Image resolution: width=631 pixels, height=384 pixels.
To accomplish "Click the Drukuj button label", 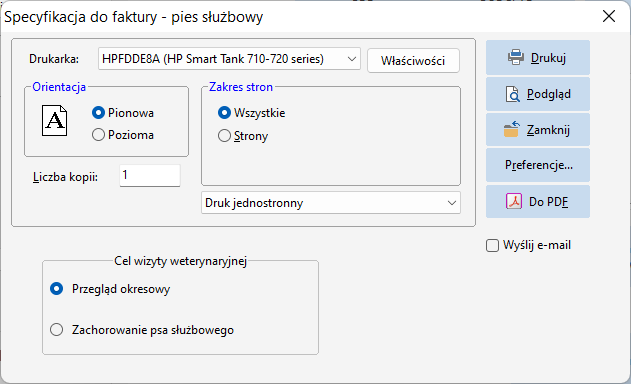I will 548,58.
